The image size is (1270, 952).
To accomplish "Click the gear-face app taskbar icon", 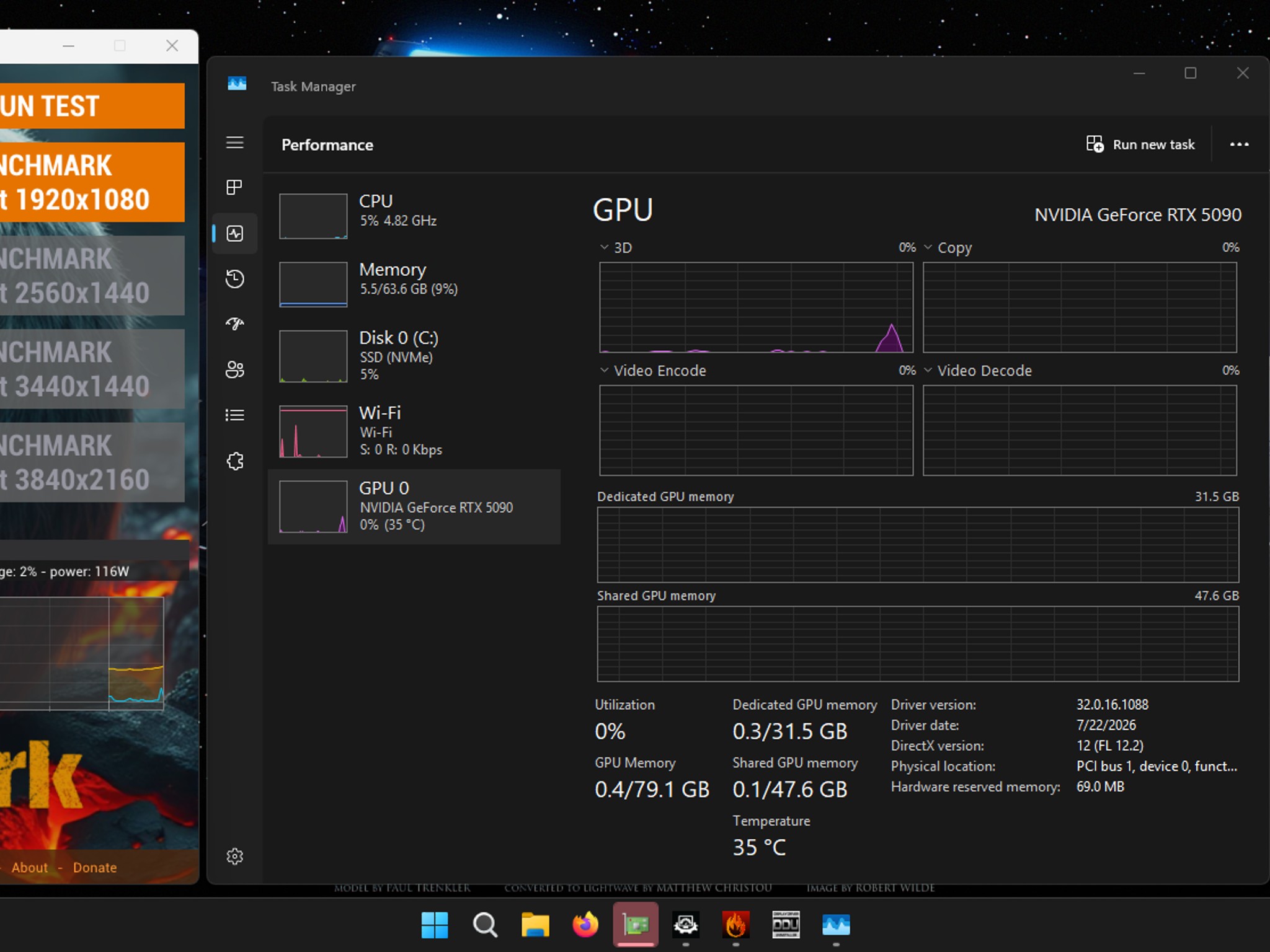I will [x=686, y=925].
